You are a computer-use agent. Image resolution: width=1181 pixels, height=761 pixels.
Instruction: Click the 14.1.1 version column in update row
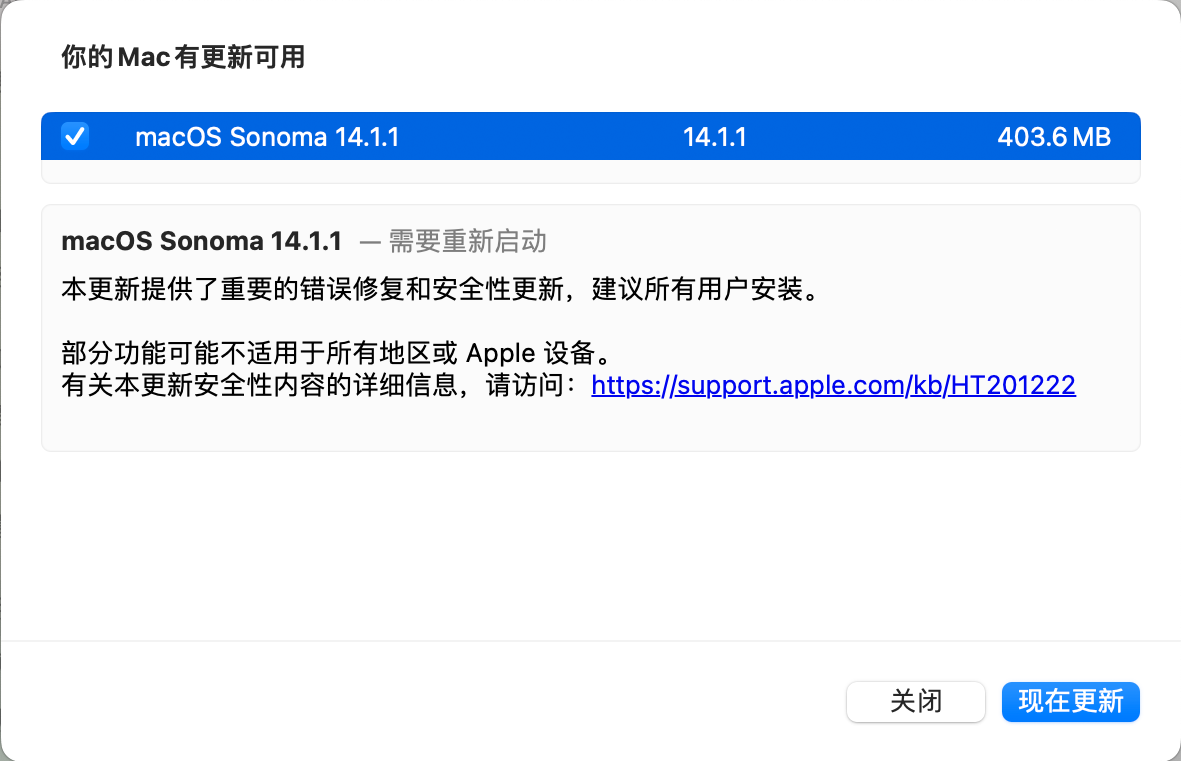pos(714,137)
